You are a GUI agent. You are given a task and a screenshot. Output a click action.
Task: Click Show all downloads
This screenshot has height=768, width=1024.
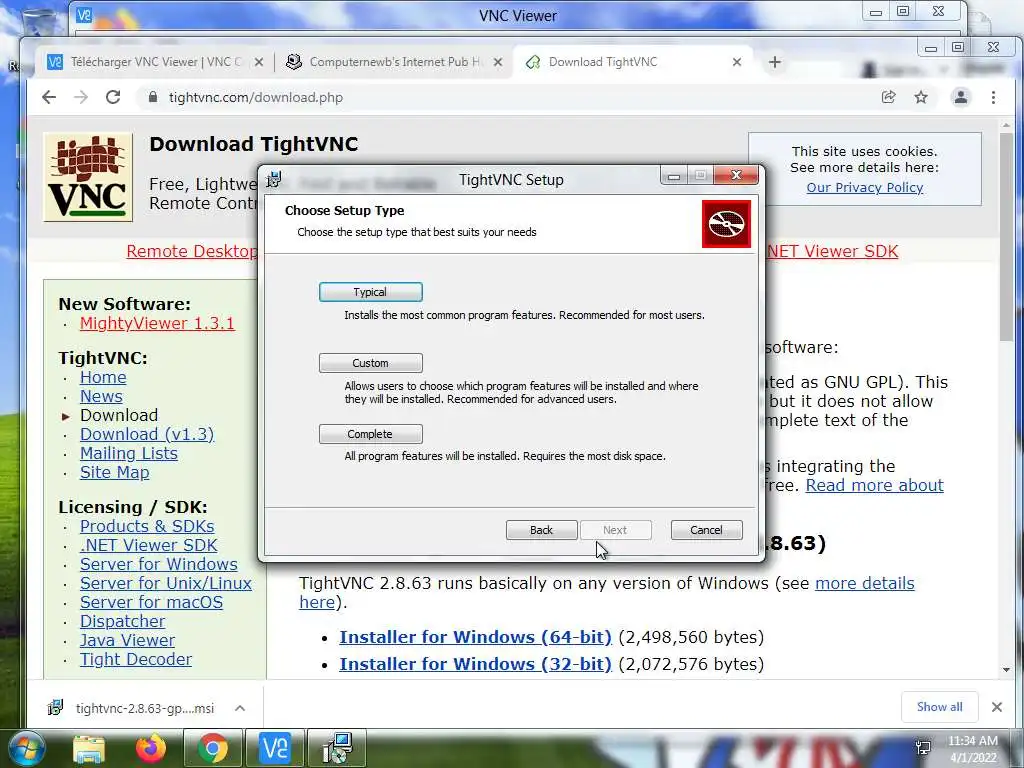click(939, 707)
